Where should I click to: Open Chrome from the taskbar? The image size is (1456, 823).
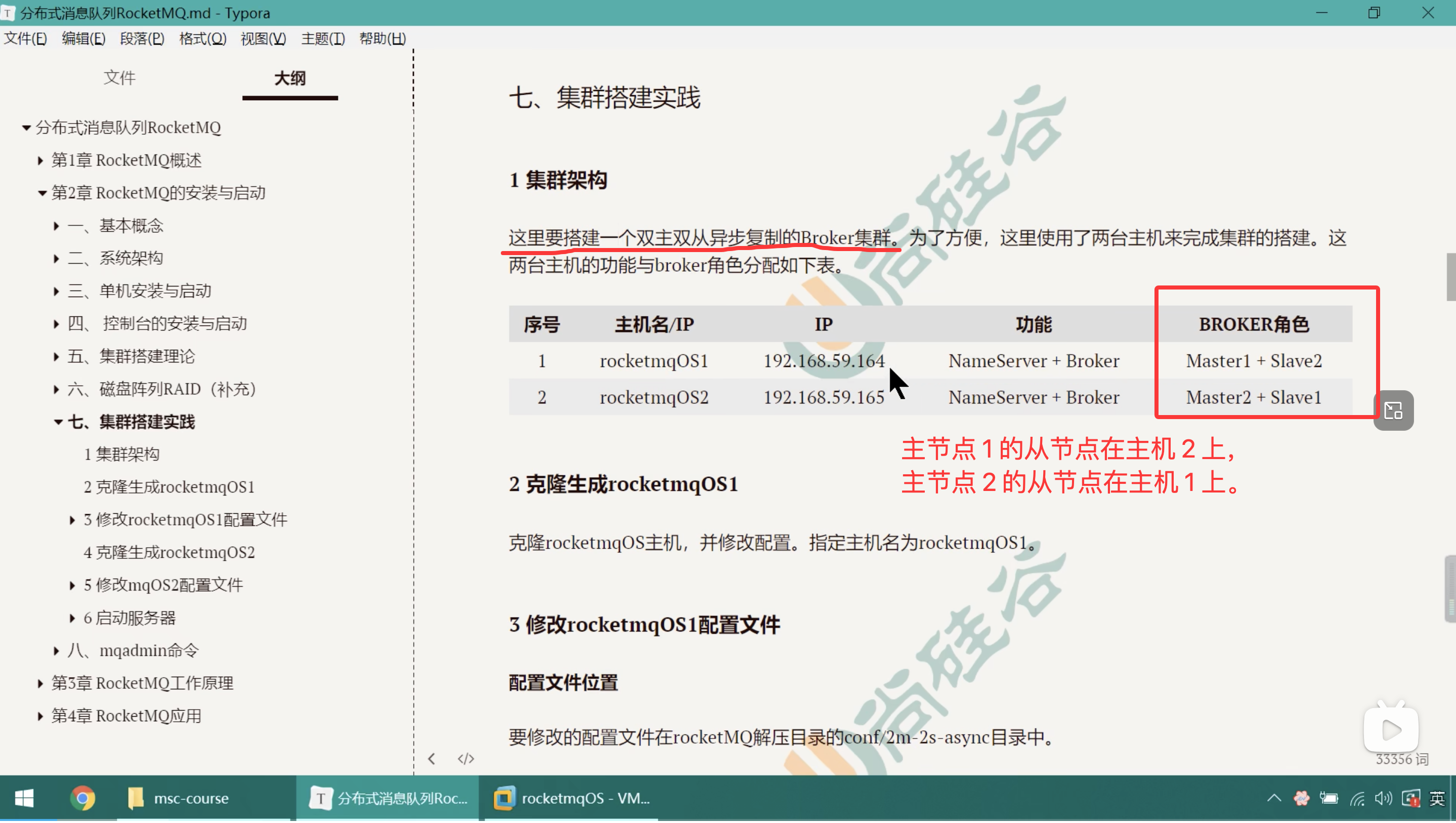[x=82, y=798]
